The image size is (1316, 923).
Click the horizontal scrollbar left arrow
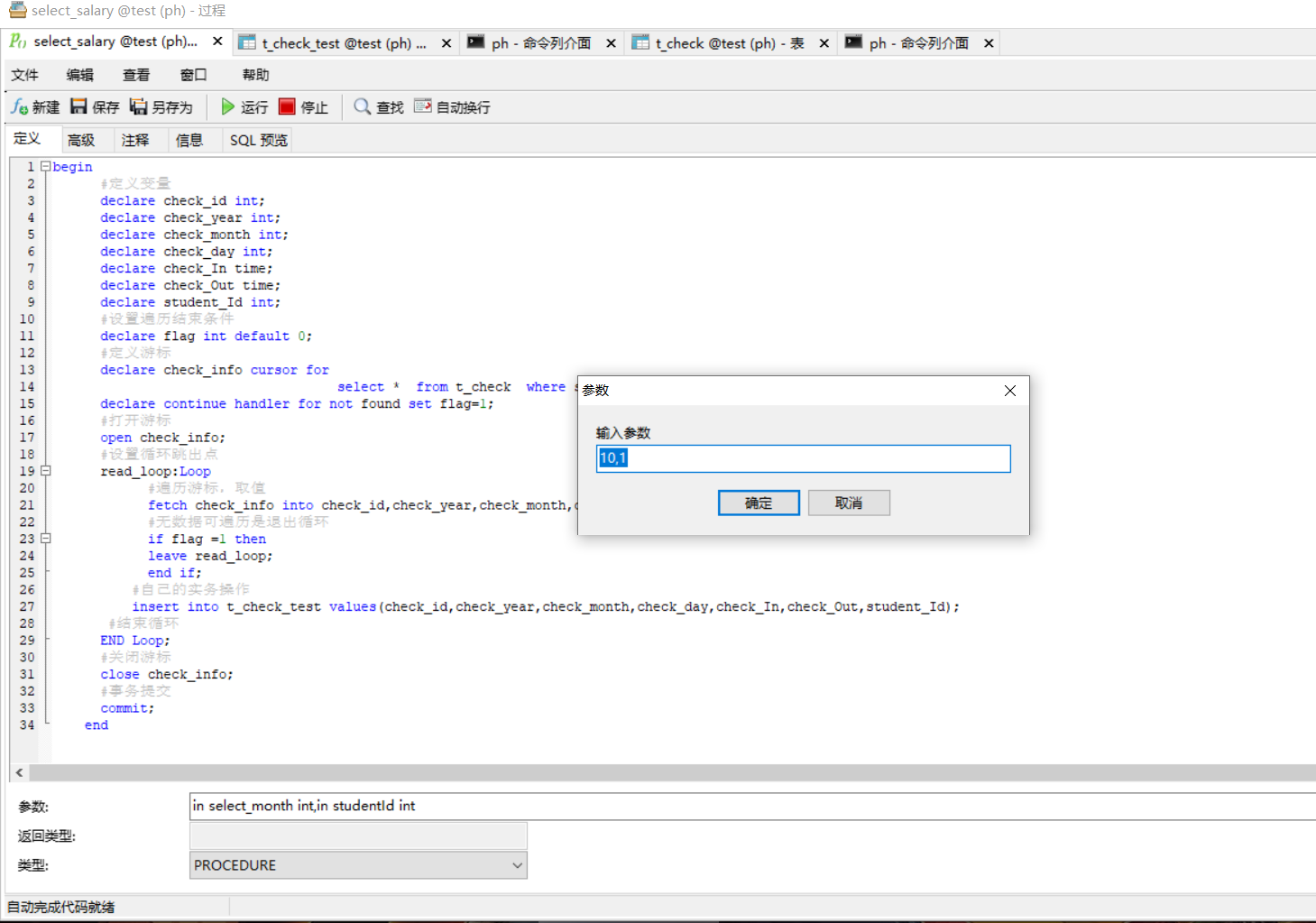tap(19, 773)
